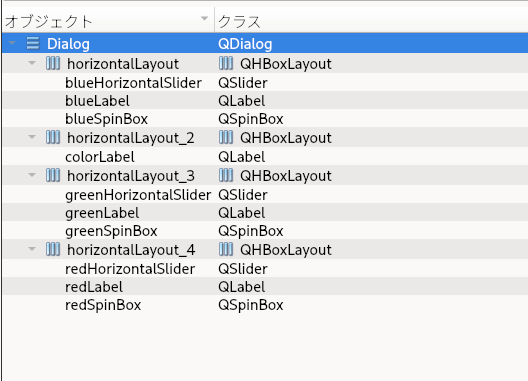Click the horizontalLayout object's layout icon
Image resolution: width=528 pixels, height=381 pixels.
pyautogui.click(x=53, y=63)
